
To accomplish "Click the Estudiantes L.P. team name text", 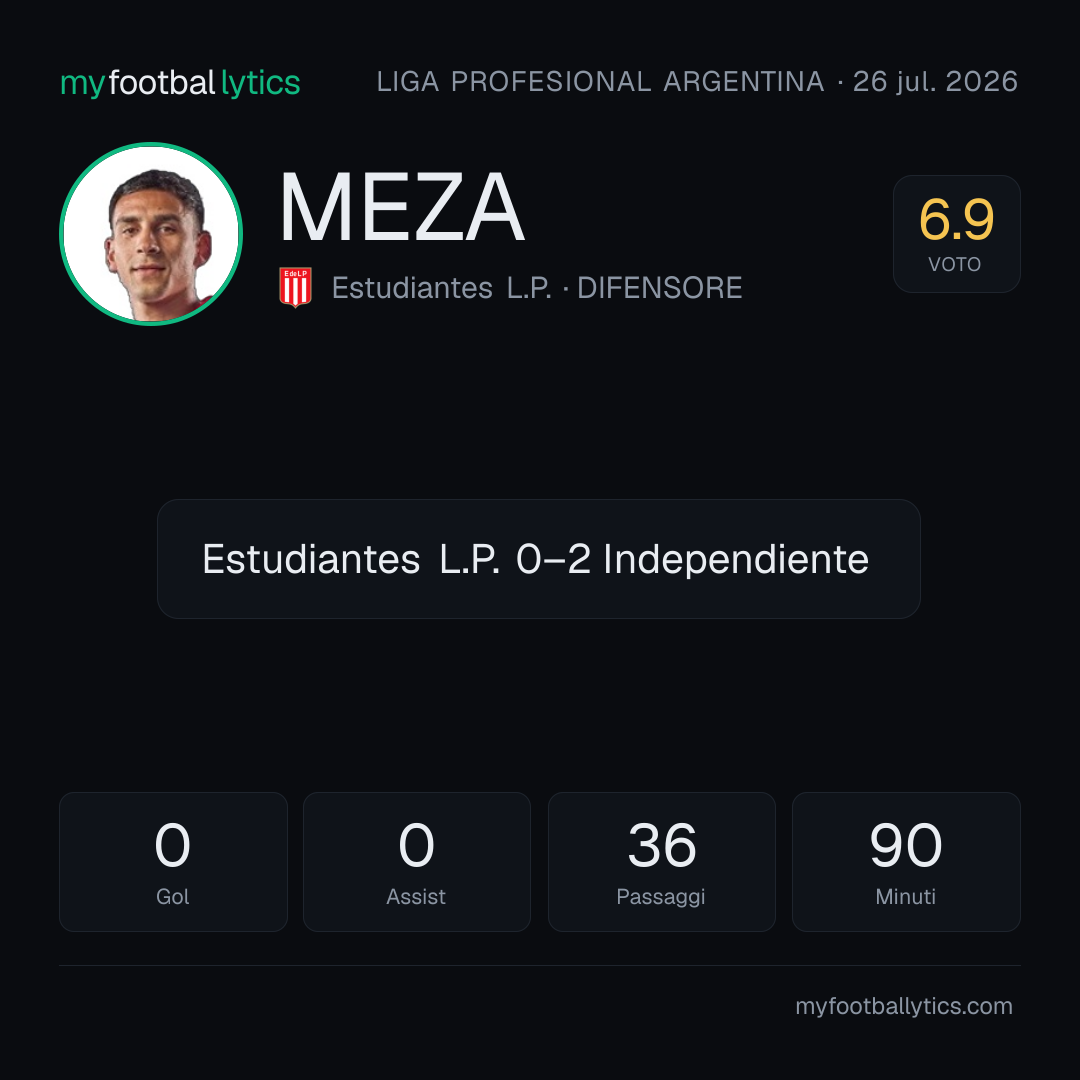I will coord(442,288).
